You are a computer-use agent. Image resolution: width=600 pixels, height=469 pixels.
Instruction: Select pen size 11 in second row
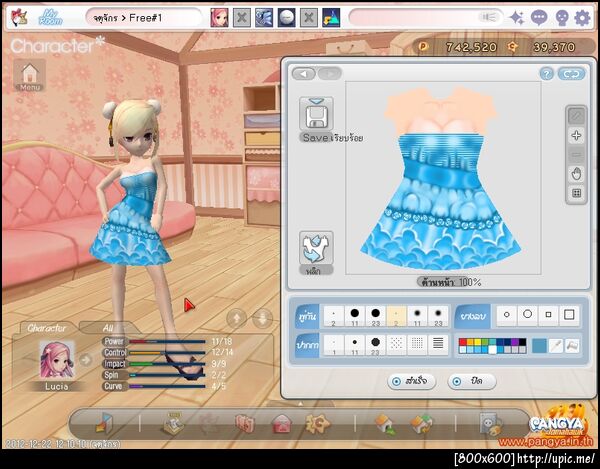pyautogui.click(x=355, y=345)
